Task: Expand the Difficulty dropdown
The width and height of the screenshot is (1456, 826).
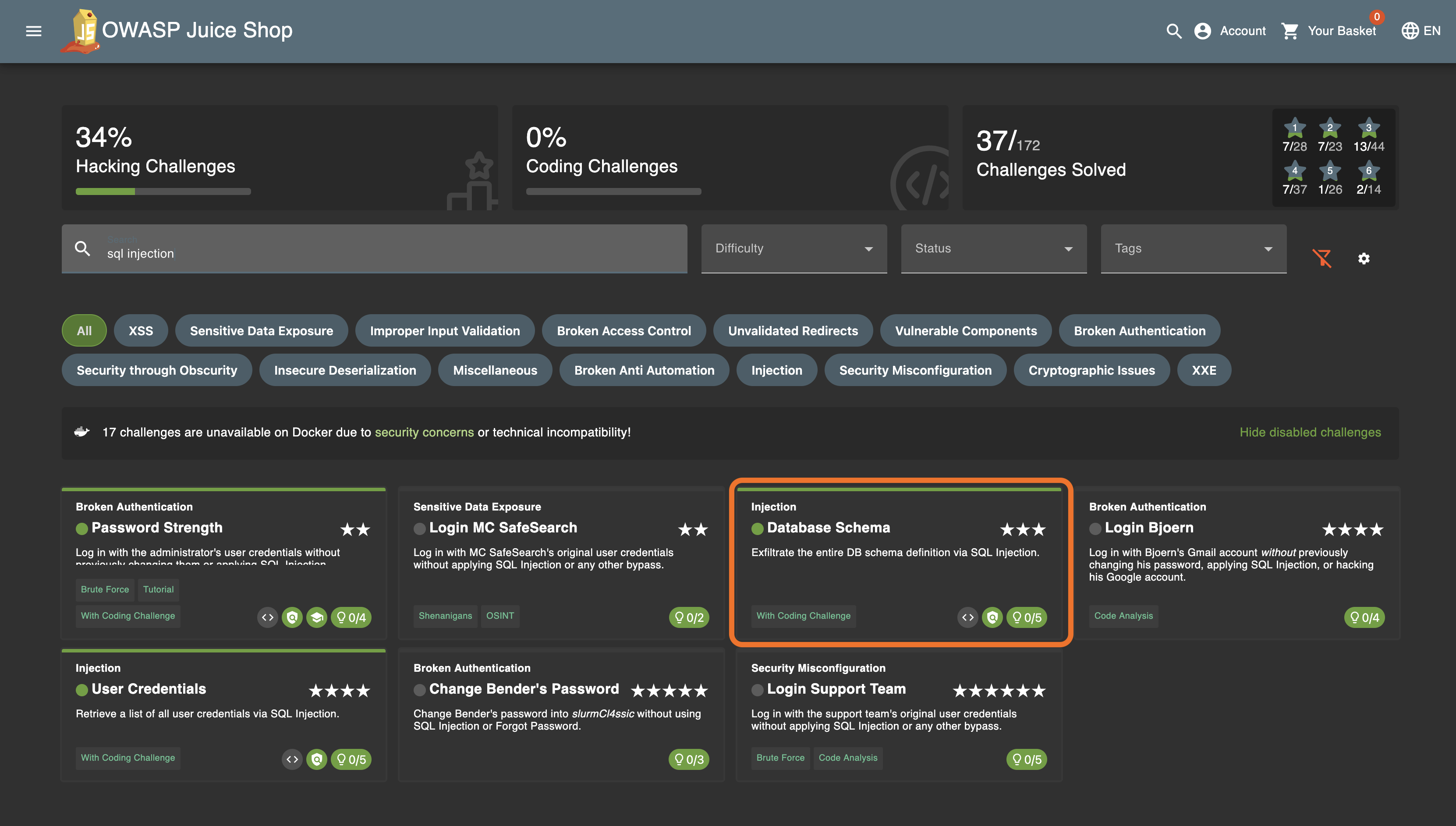Action: click(794, 248)
